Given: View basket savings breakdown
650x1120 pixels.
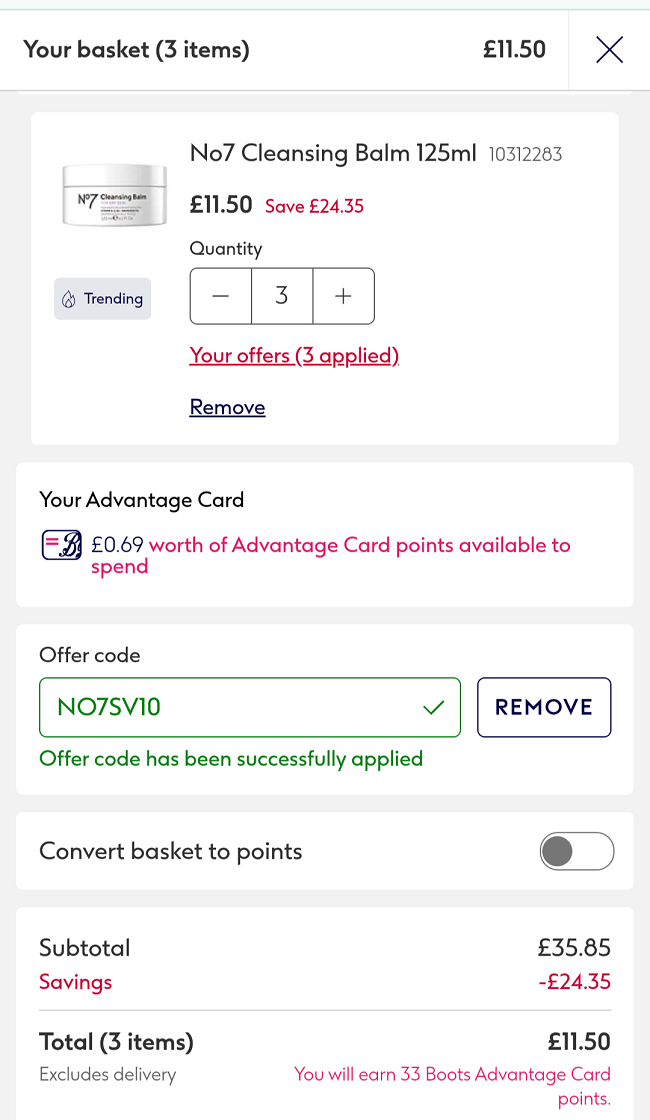Looking at the screenshot, I should (x=75, y=981).
